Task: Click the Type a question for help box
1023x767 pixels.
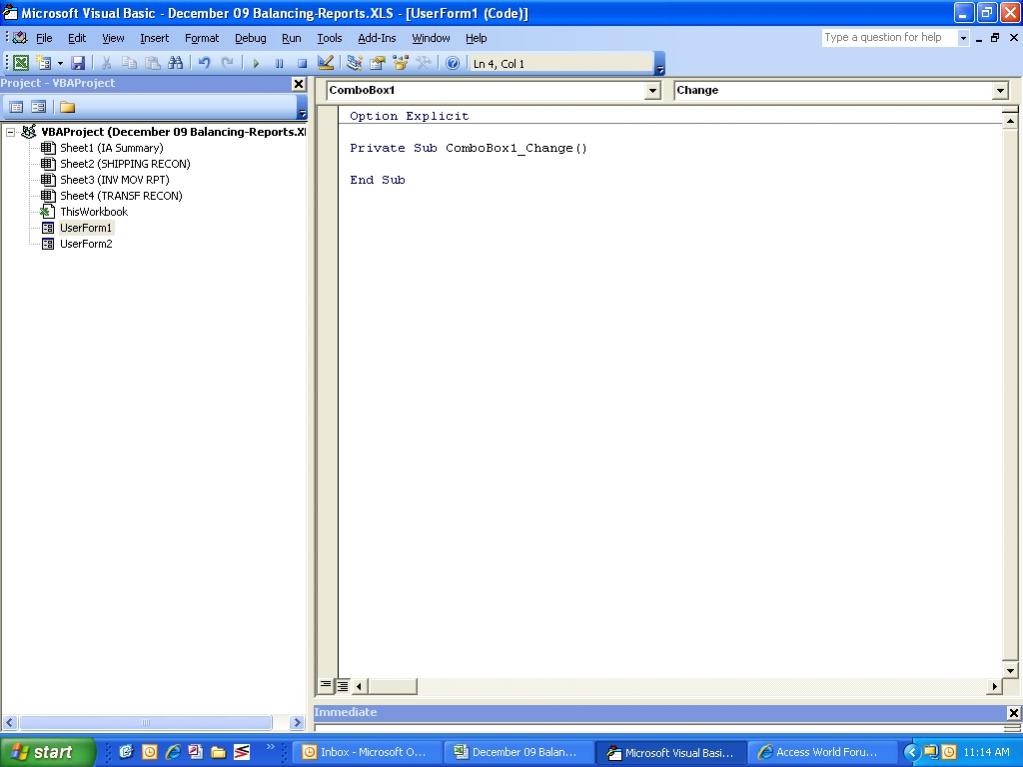Action: pyautogui.click(x=888, y=38)
